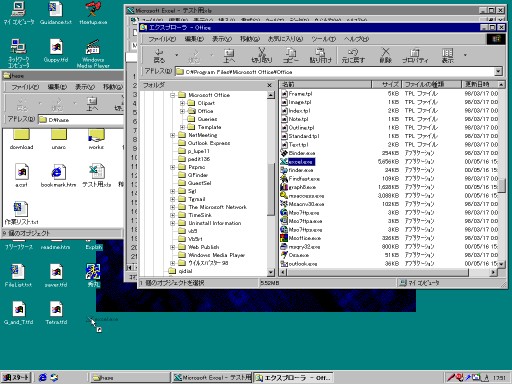Click the Back (戻る) button in Explorer toolbar

pos(159,56)
